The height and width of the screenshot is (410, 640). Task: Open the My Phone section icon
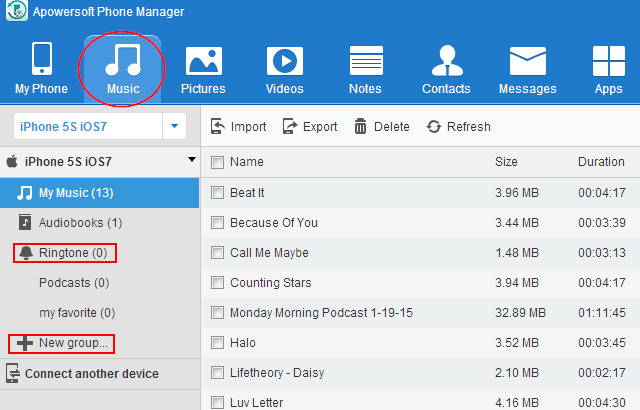(x=41, y=62)
